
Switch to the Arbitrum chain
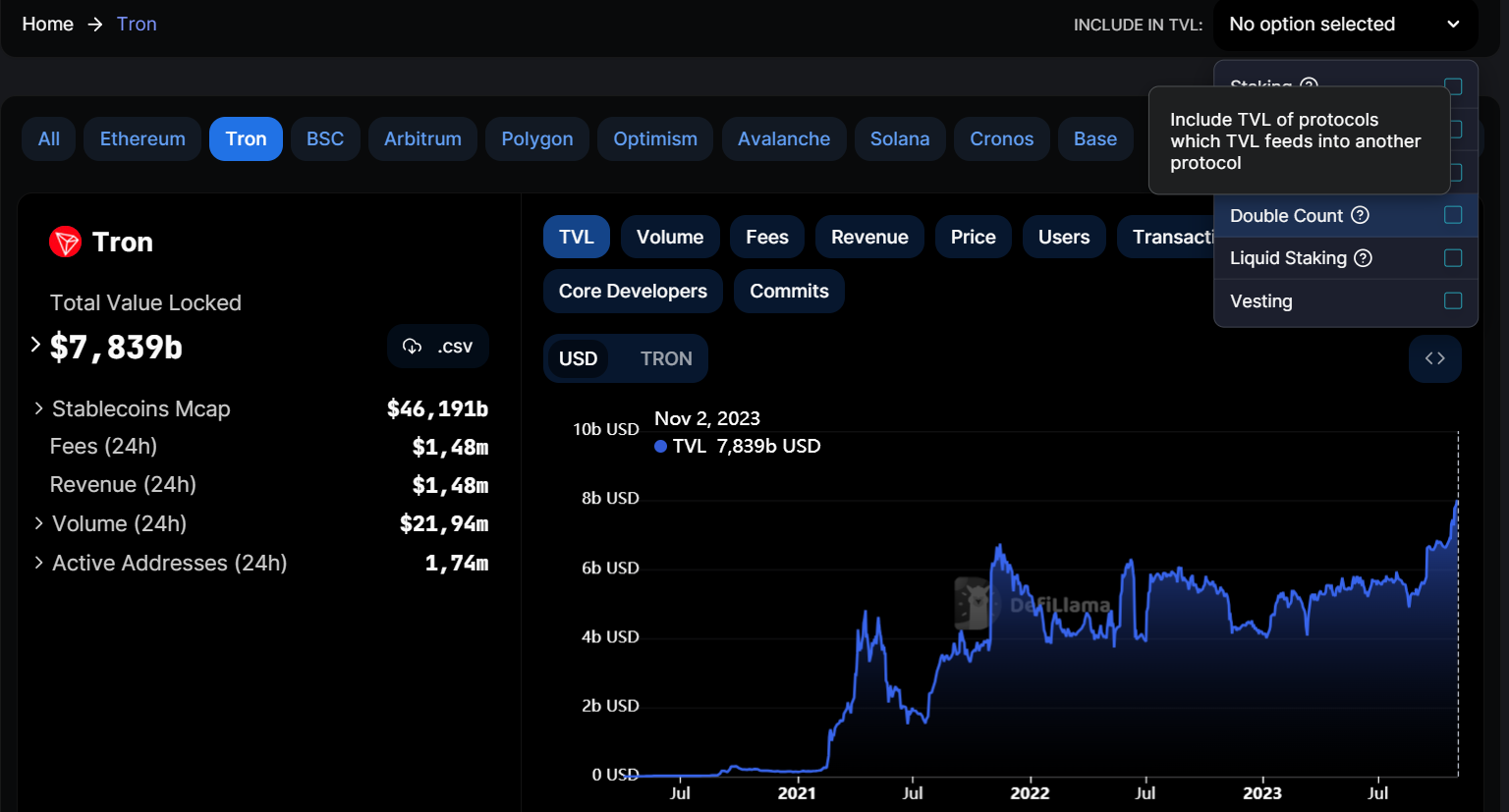422,138
